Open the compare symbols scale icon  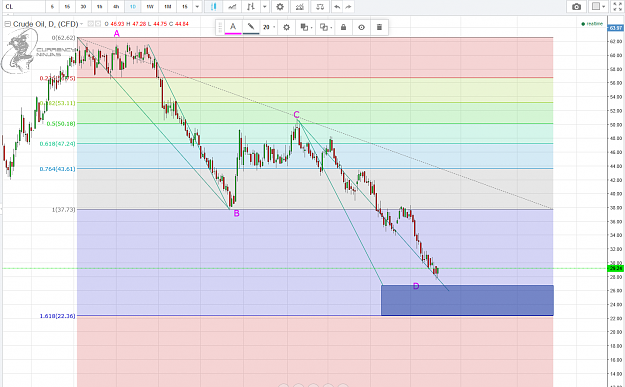(x=320, y=7)
